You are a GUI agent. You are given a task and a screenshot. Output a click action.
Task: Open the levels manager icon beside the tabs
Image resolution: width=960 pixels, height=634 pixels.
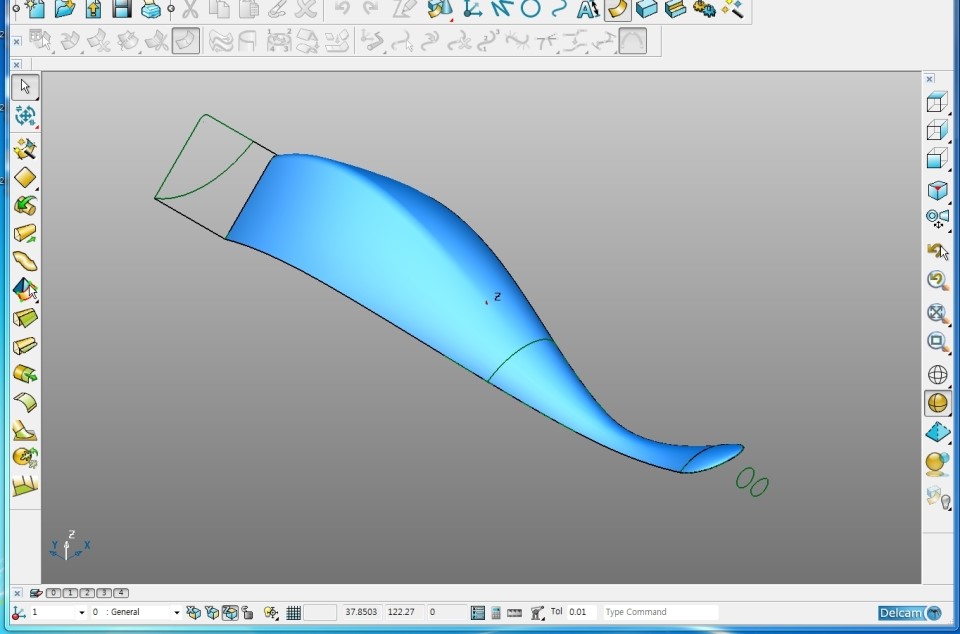click(x=36, y=592)
